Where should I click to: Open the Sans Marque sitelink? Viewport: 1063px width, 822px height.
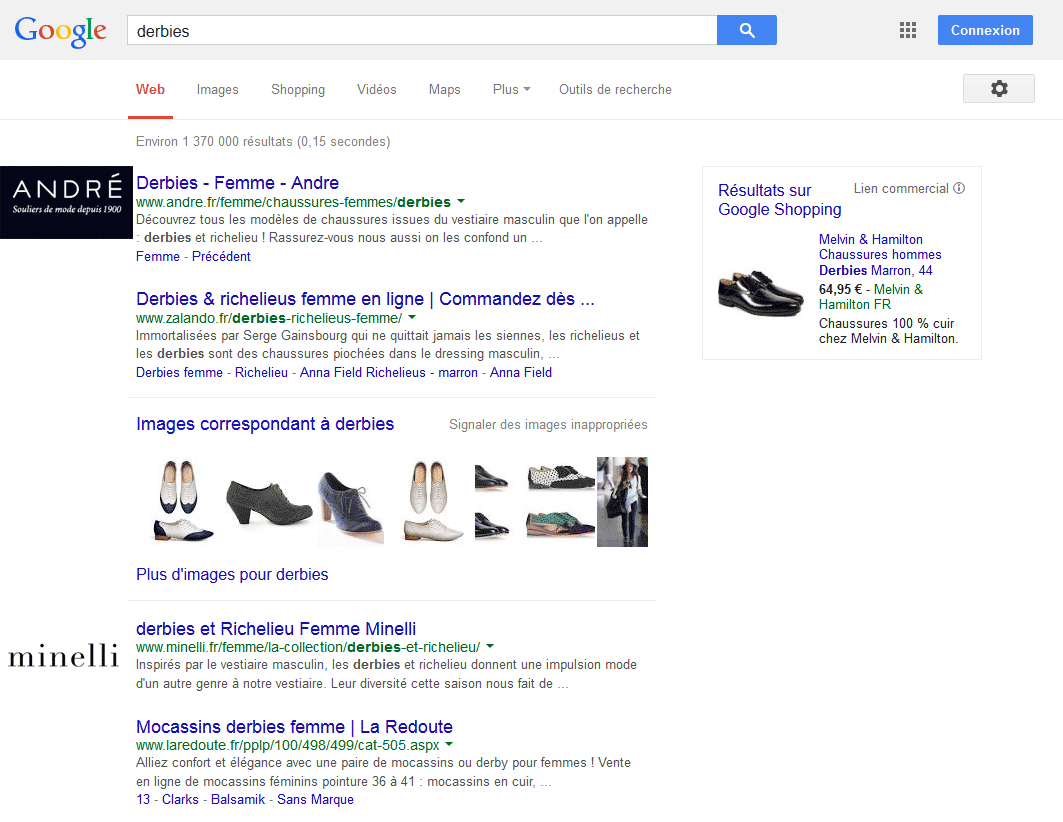click(315, 800)
